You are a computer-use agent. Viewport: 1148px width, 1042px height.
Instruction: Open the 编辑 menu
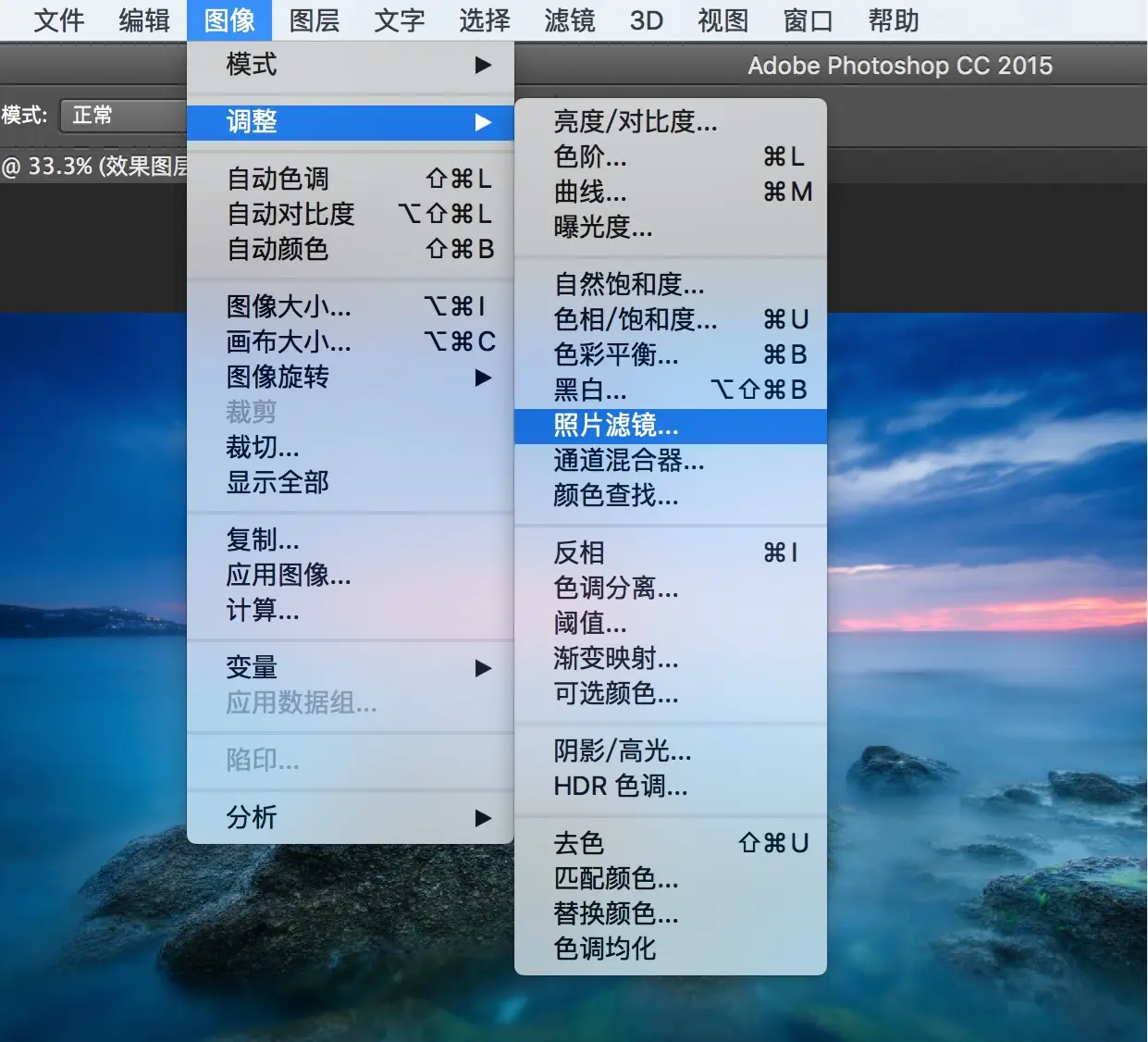(143, 20)
